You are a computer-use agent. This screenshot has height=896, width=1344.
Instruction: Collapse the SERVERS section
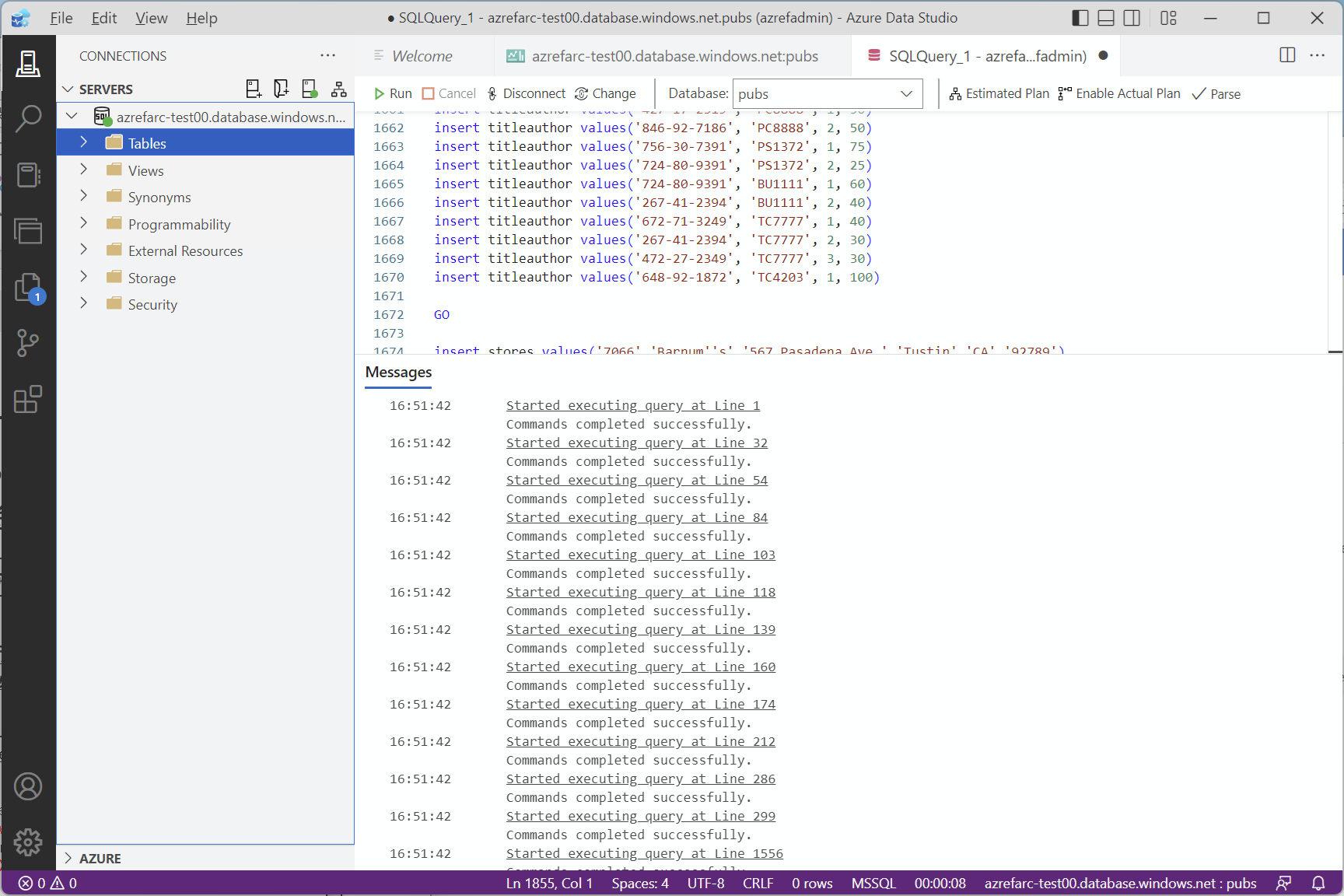(68, 89)
